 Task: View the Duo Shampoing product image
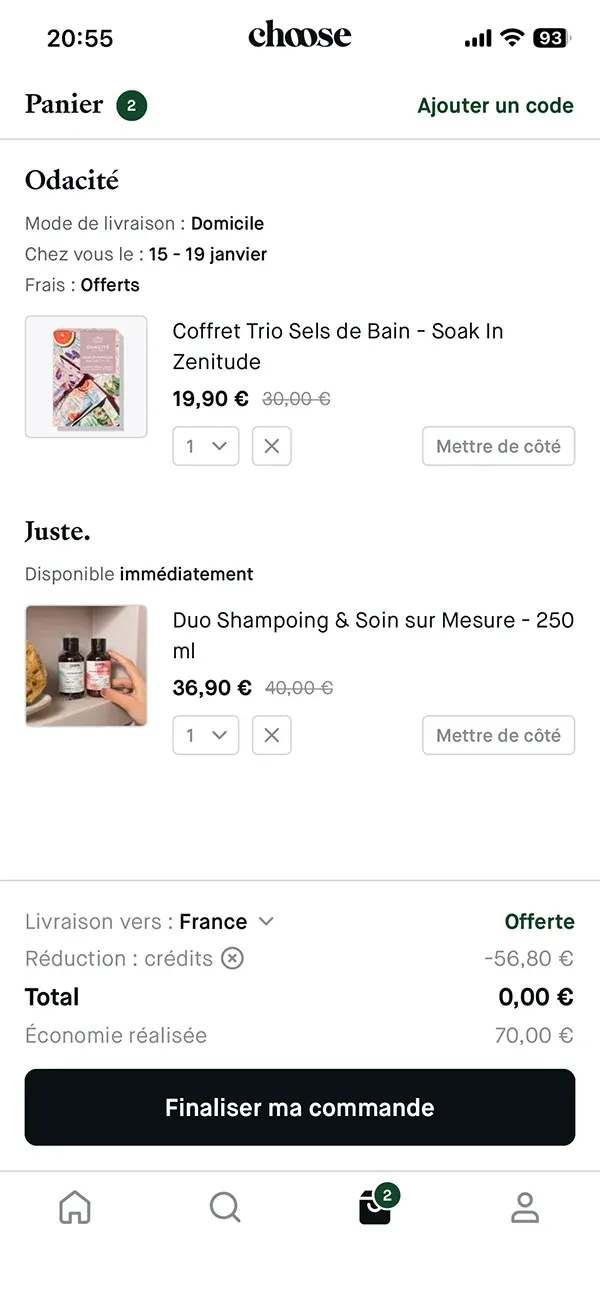86,666
